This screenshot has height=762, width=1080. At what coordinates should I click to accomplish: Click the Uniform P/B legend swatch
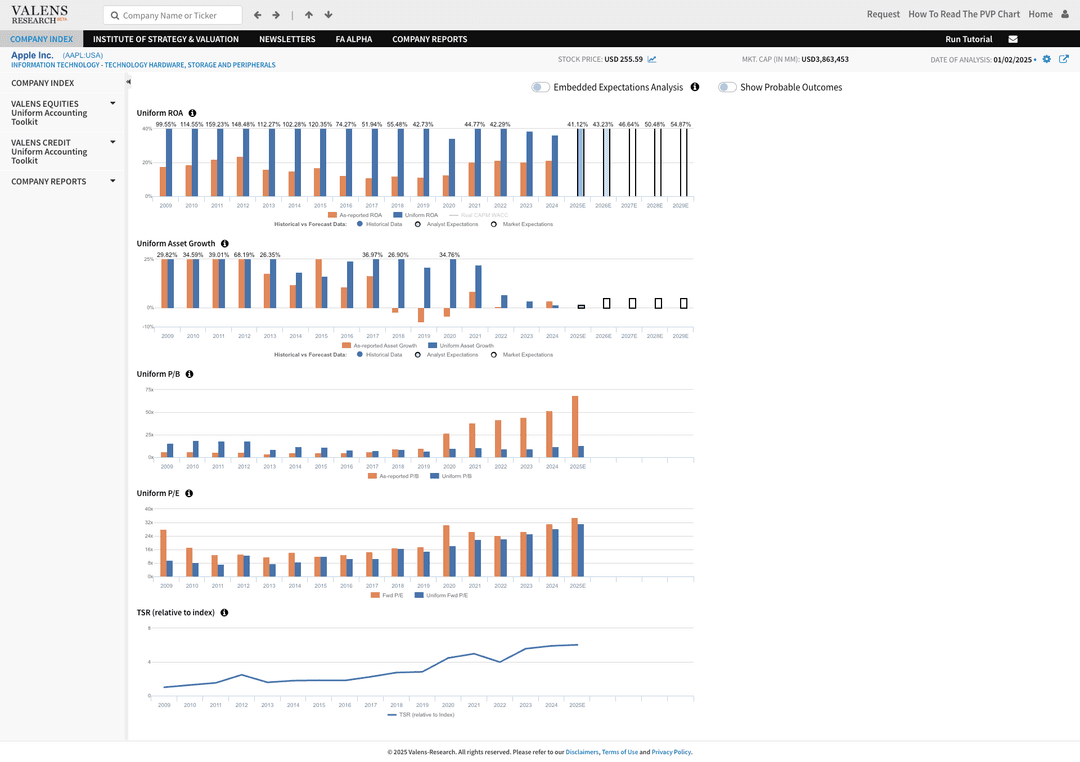coord(434,476)
